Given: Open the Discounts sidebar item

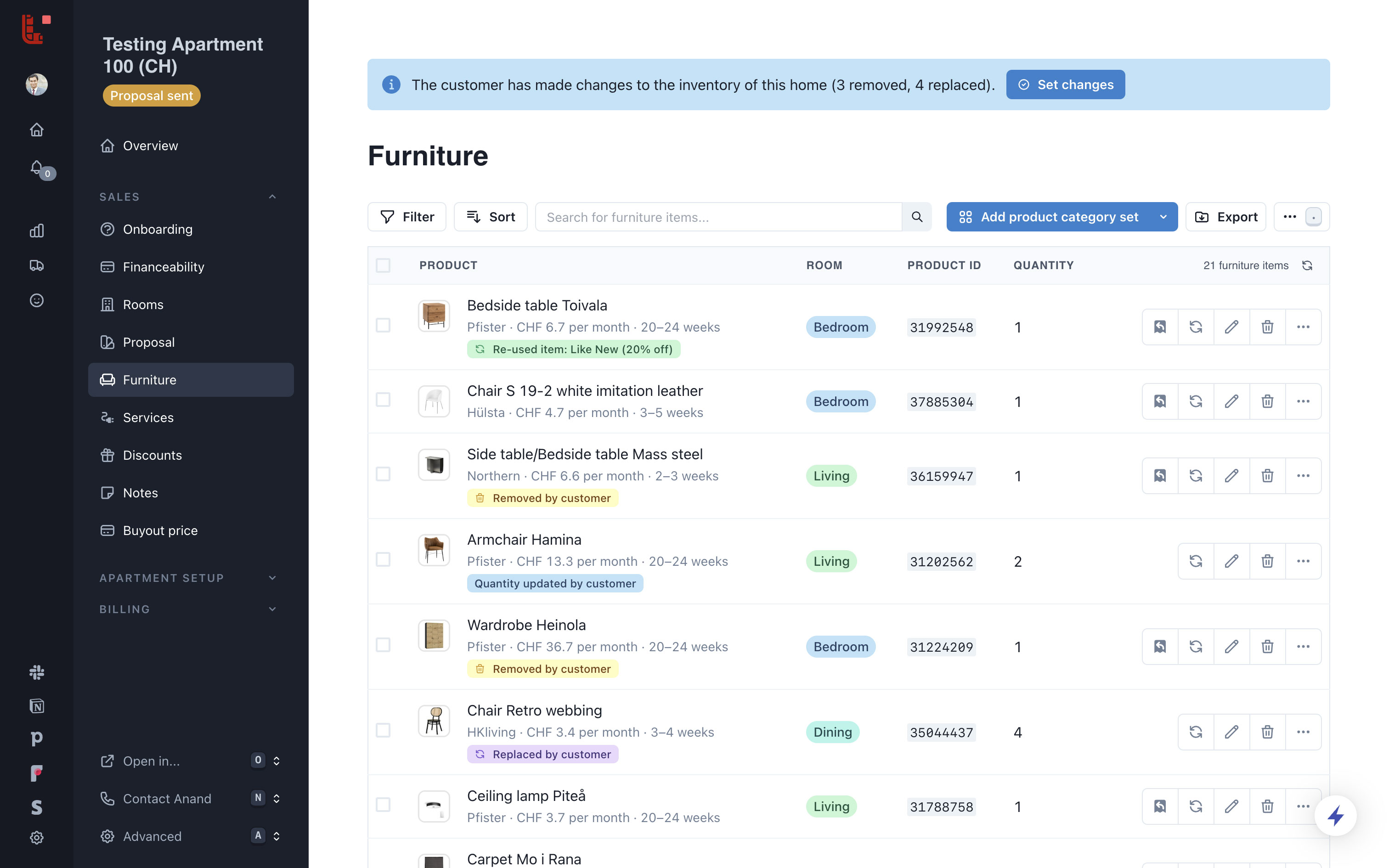Looking at the screenshot, I should (x=152, y=455).
